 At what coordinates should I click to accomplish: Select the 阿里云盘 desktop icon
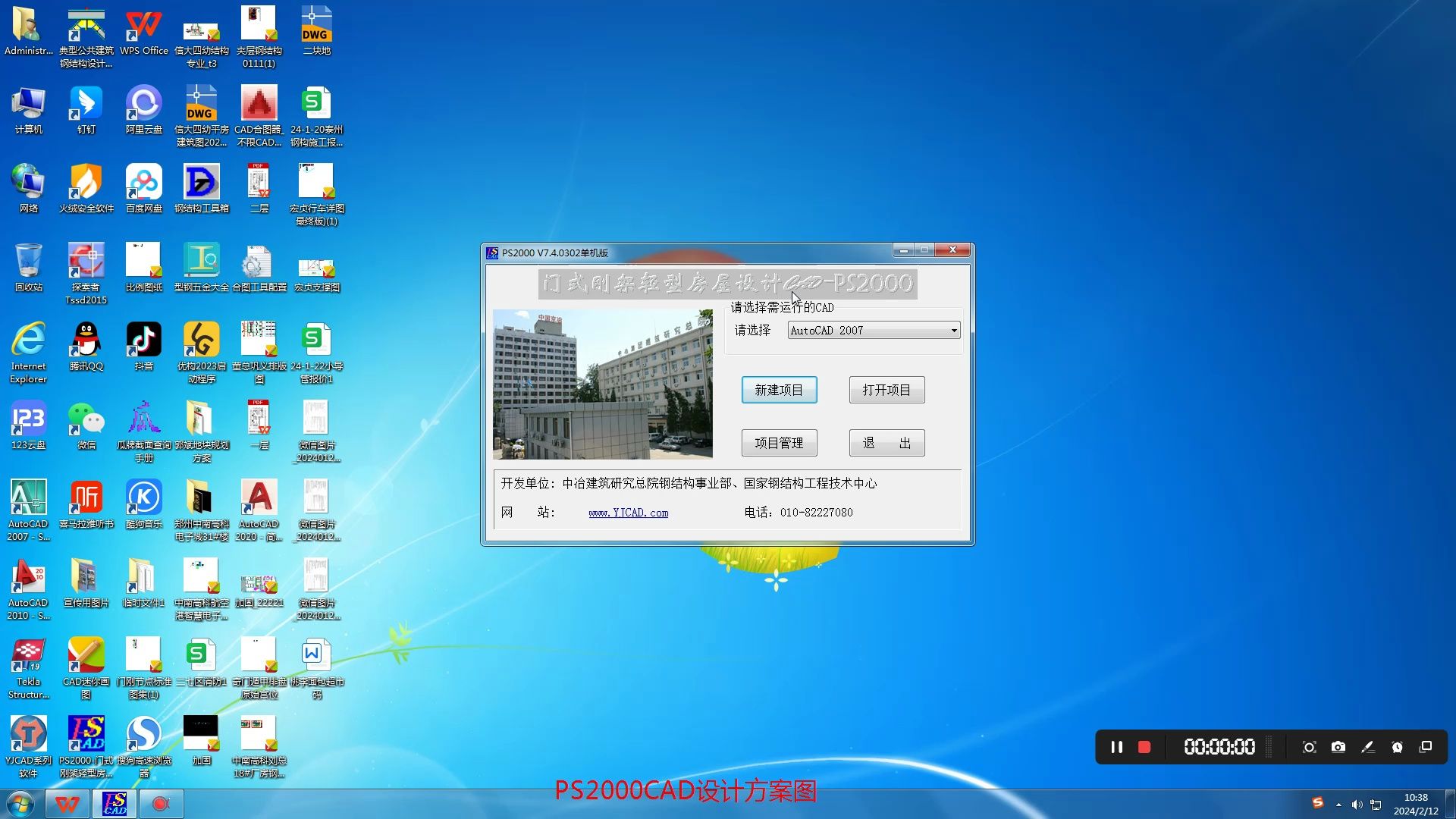pyautogui.click(x=144, y=111)
